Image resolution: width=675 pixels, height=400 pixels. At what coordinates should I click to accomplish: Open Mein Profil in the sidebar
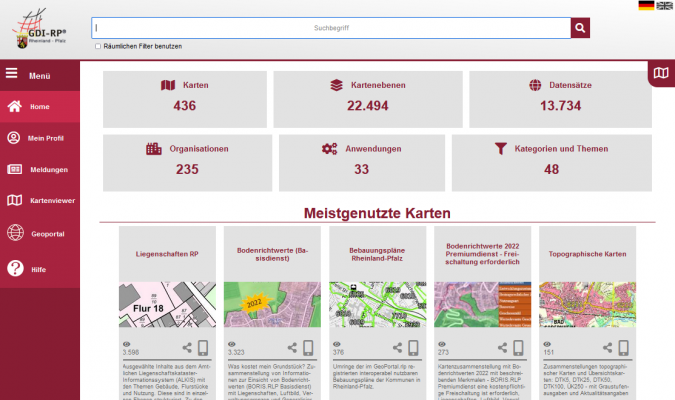coord(40,138)
